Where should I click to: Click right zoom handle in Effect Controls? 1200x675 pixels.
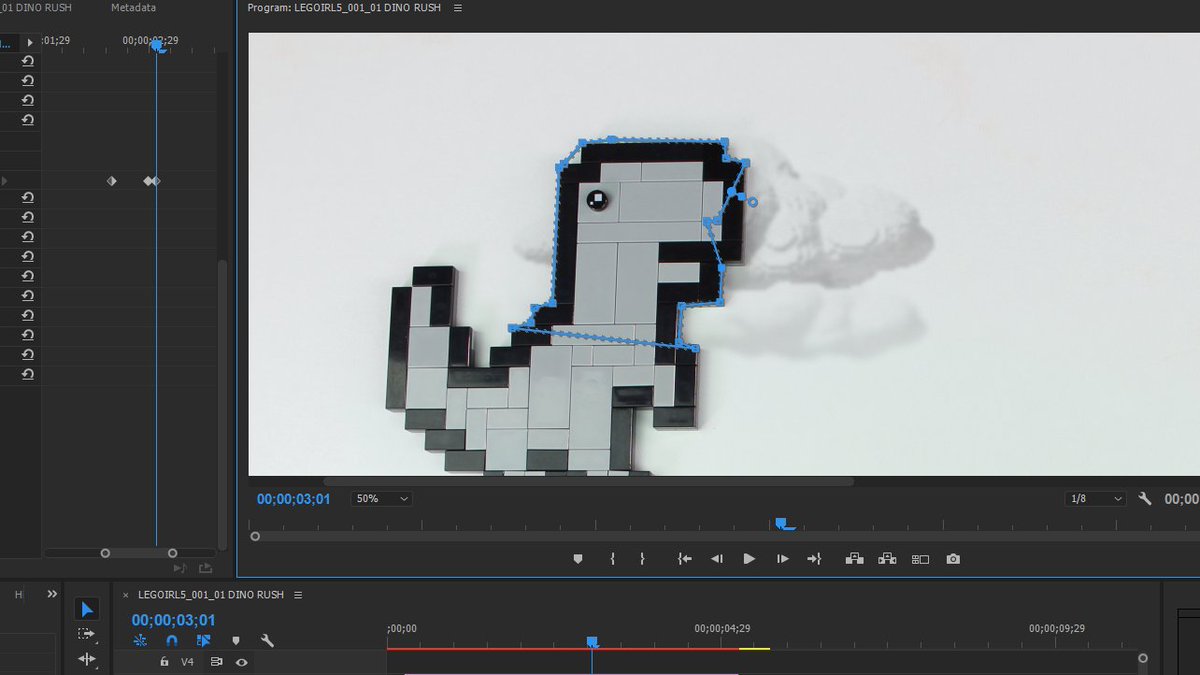point(172,553)
